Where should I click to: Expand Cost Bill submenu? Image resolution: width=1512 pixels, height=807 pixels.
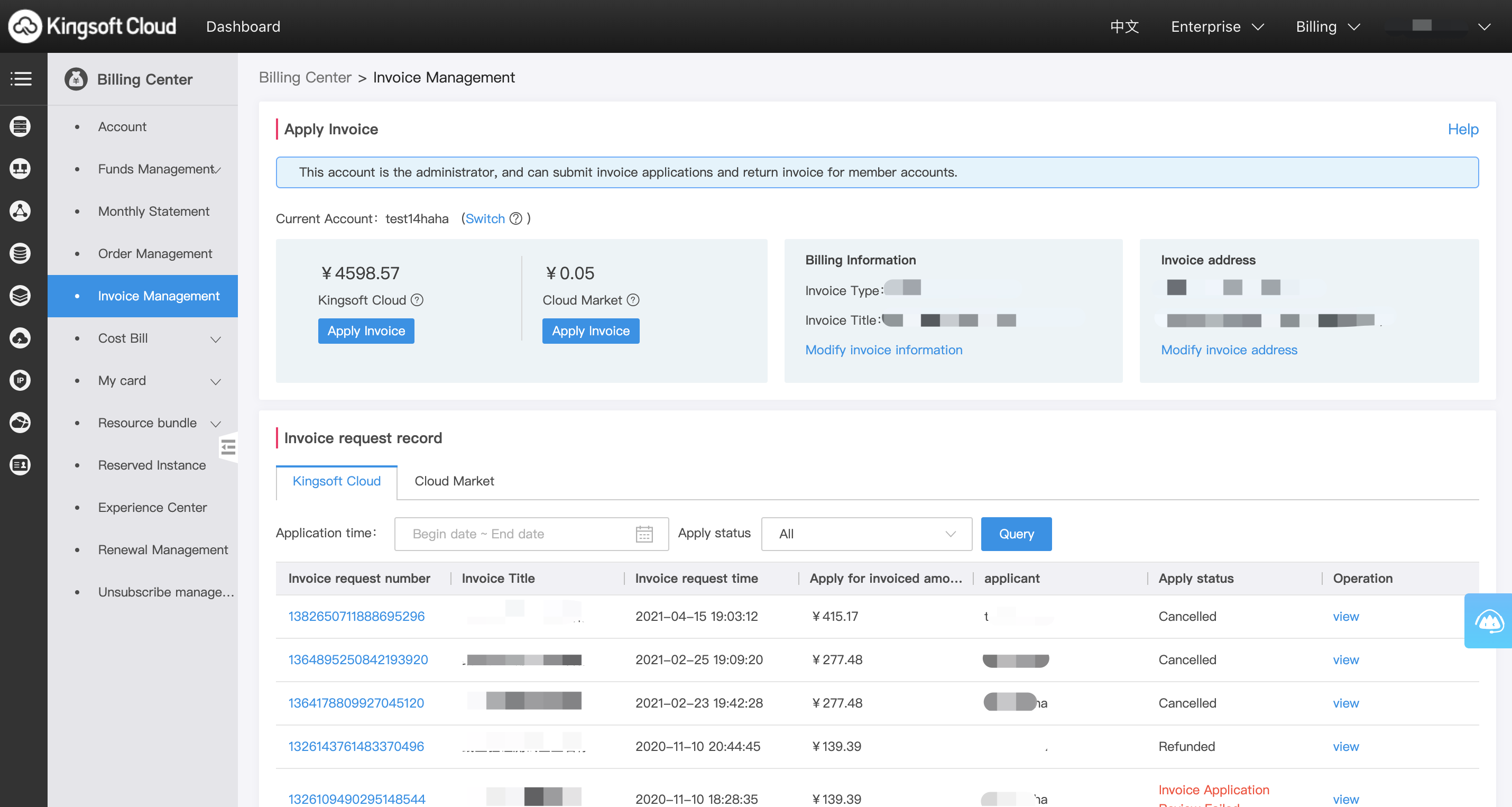point(216,340)
